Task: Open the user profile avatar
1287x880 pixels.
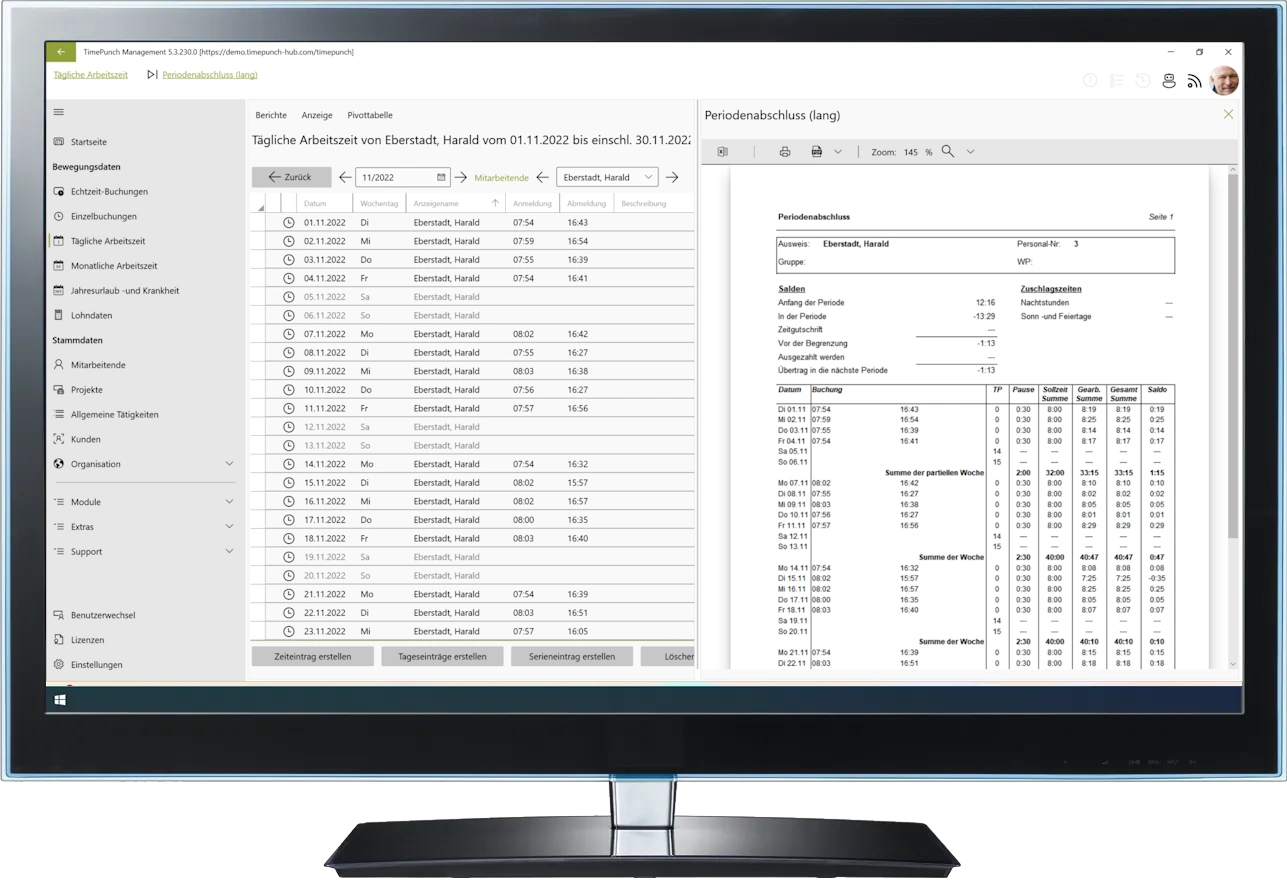Action: point(1224,81)
